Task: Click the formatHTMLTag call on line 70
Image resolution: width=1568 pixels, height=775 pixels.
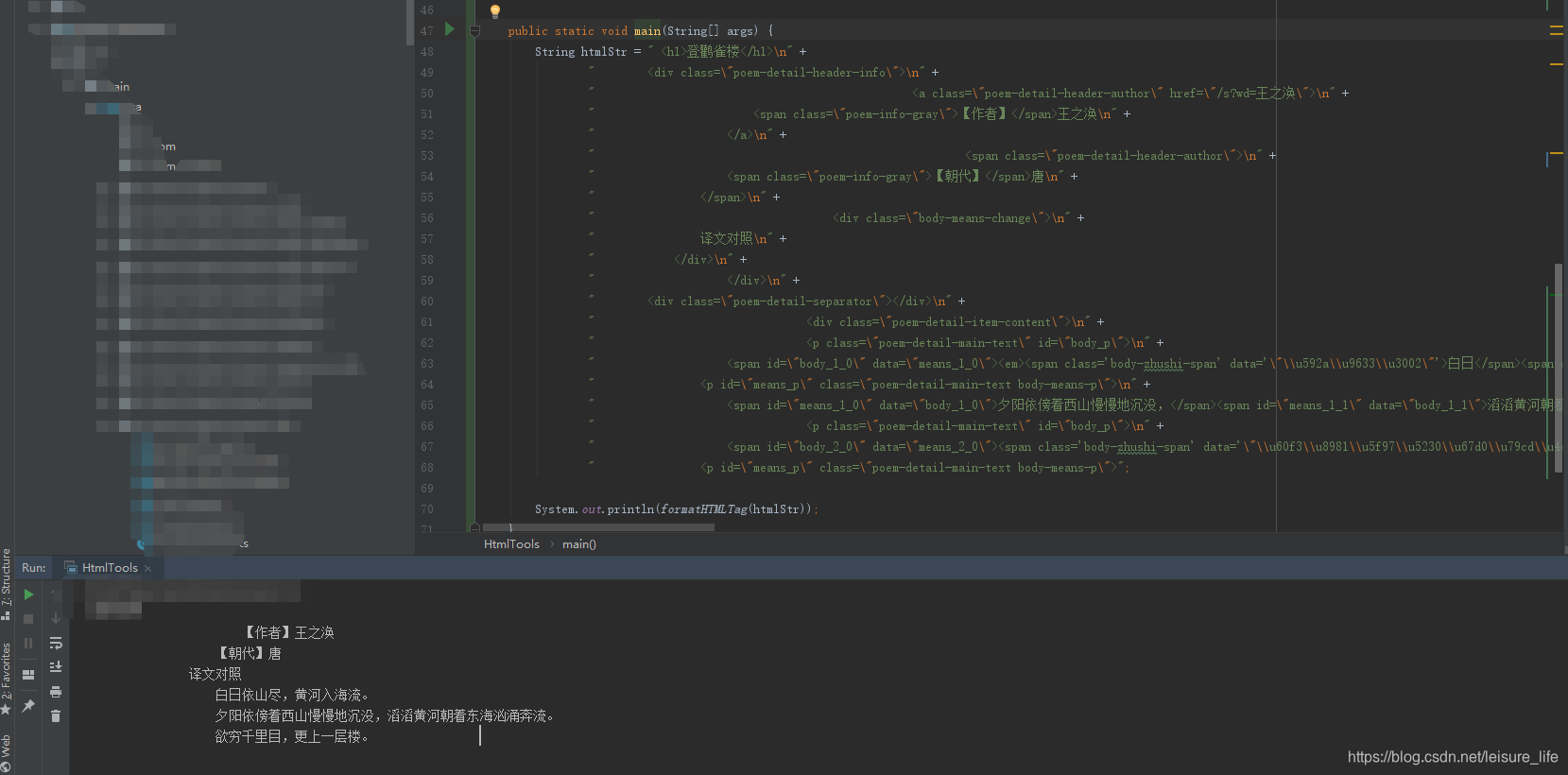Action: pos(703,509)
